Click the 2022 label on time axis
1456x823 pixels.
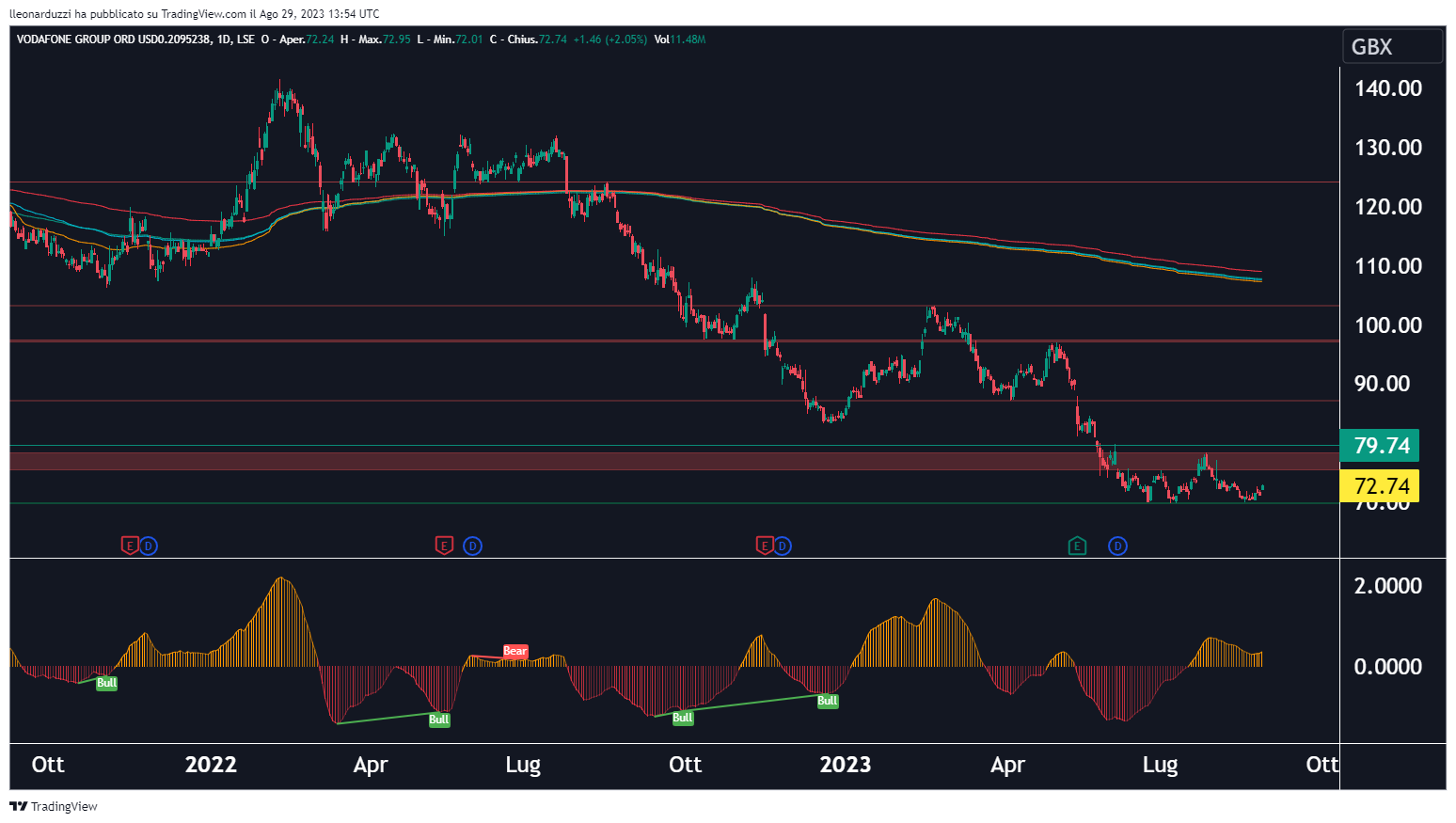click(211, 765)
